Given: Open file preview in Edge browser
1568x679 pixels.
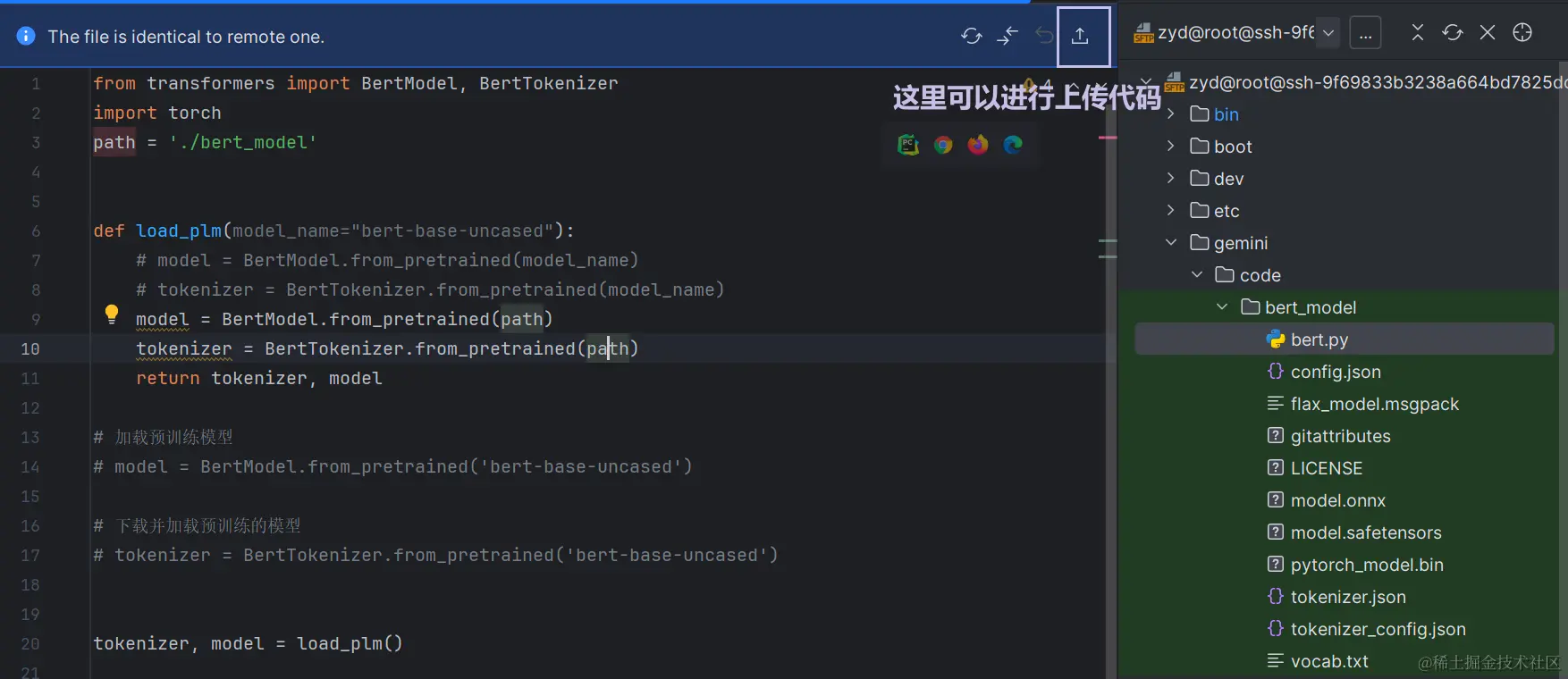Looking at the screenshot, I should pos(1013,145).
